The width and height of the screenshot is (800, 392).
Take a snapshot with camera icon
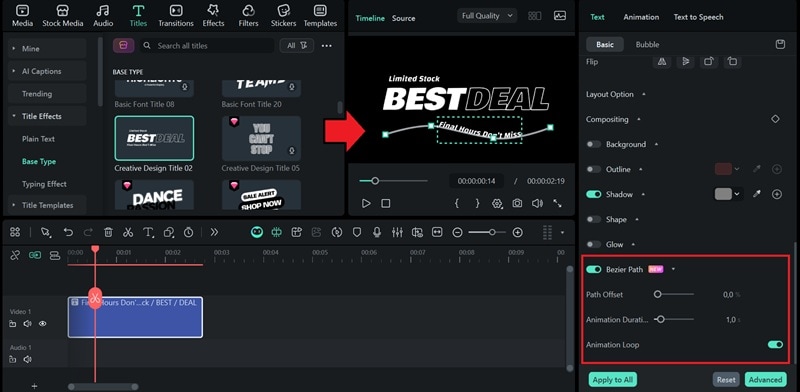pyautogui.click(x=517, y=203)
